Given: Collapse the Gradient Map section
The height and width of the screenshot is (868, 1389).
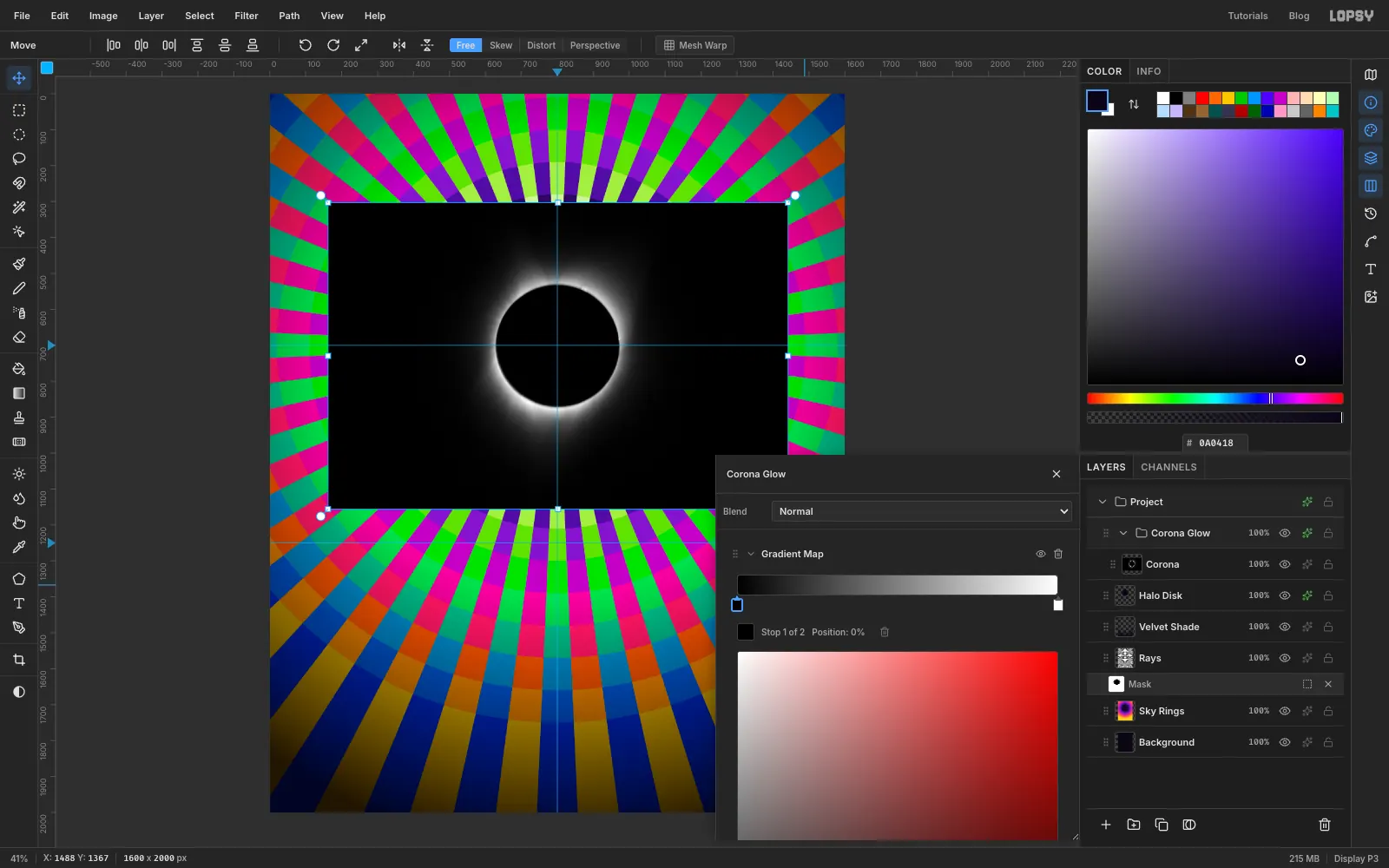Looking at the screenshot, I should click(x=751, y=554).
